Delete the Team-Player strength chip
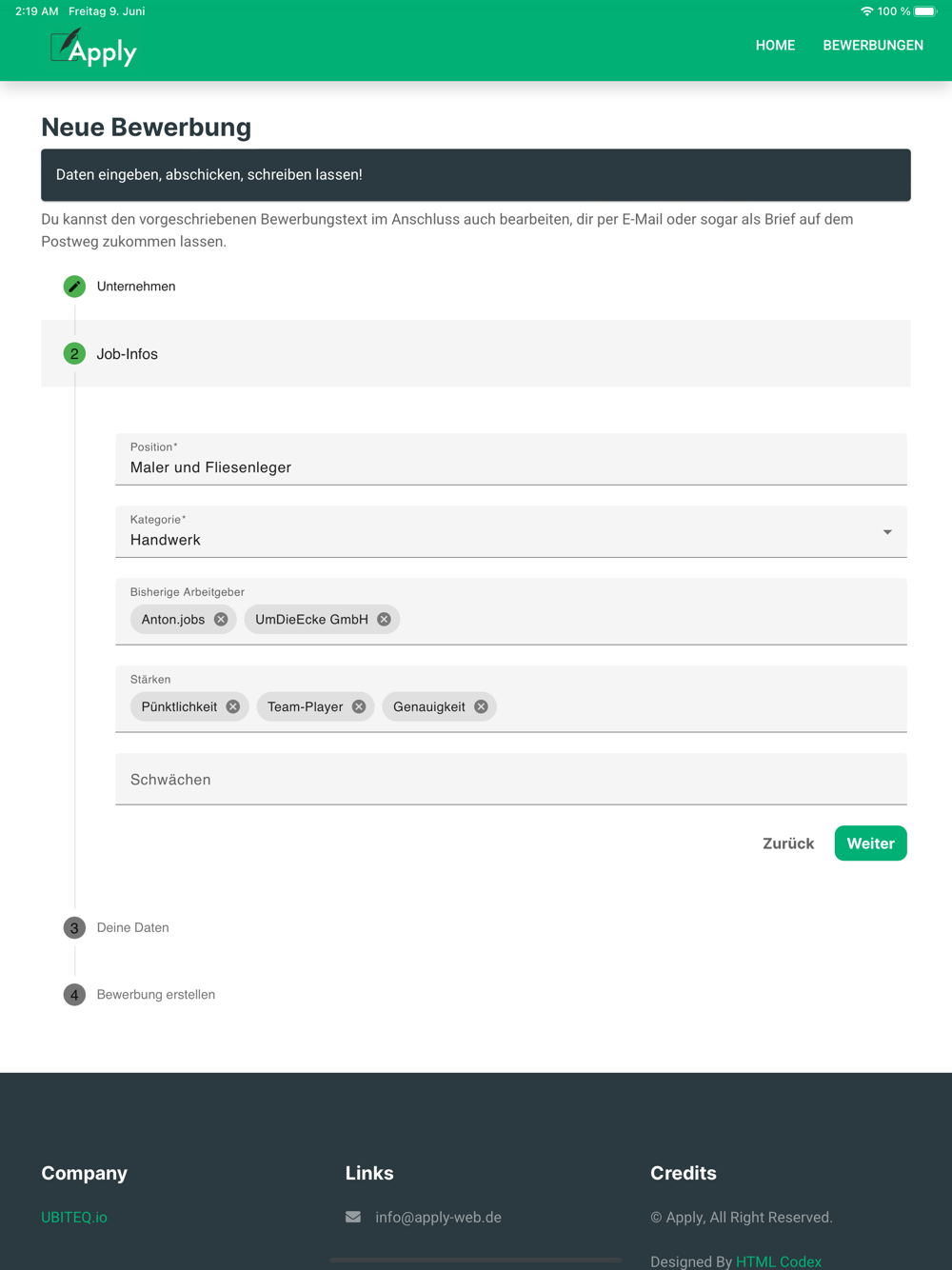This screenshot has height=1270, width=952. (x=359, y=706)
